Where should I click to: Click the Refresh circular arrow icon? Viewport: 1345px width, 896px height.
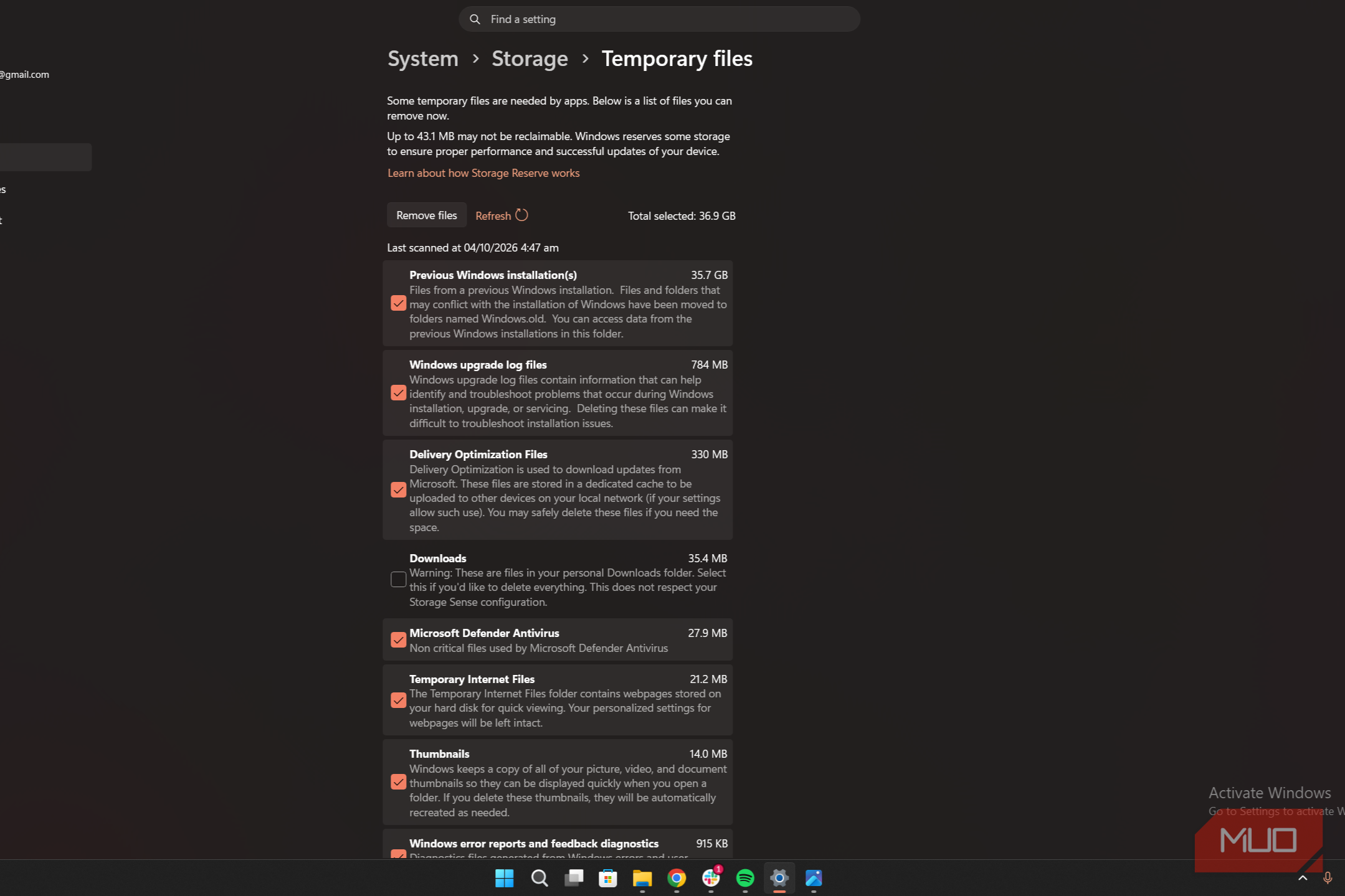click(521, 215)
